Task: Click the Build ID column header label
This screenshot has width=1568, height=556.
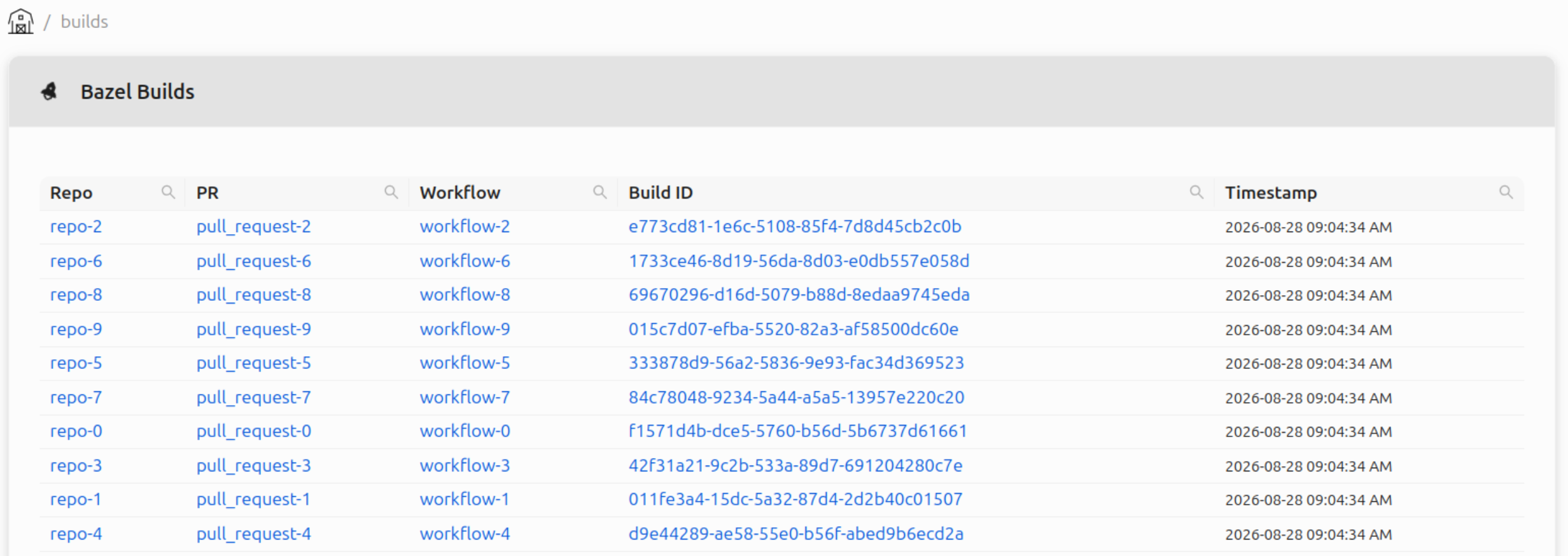Action: click(661, 193)
